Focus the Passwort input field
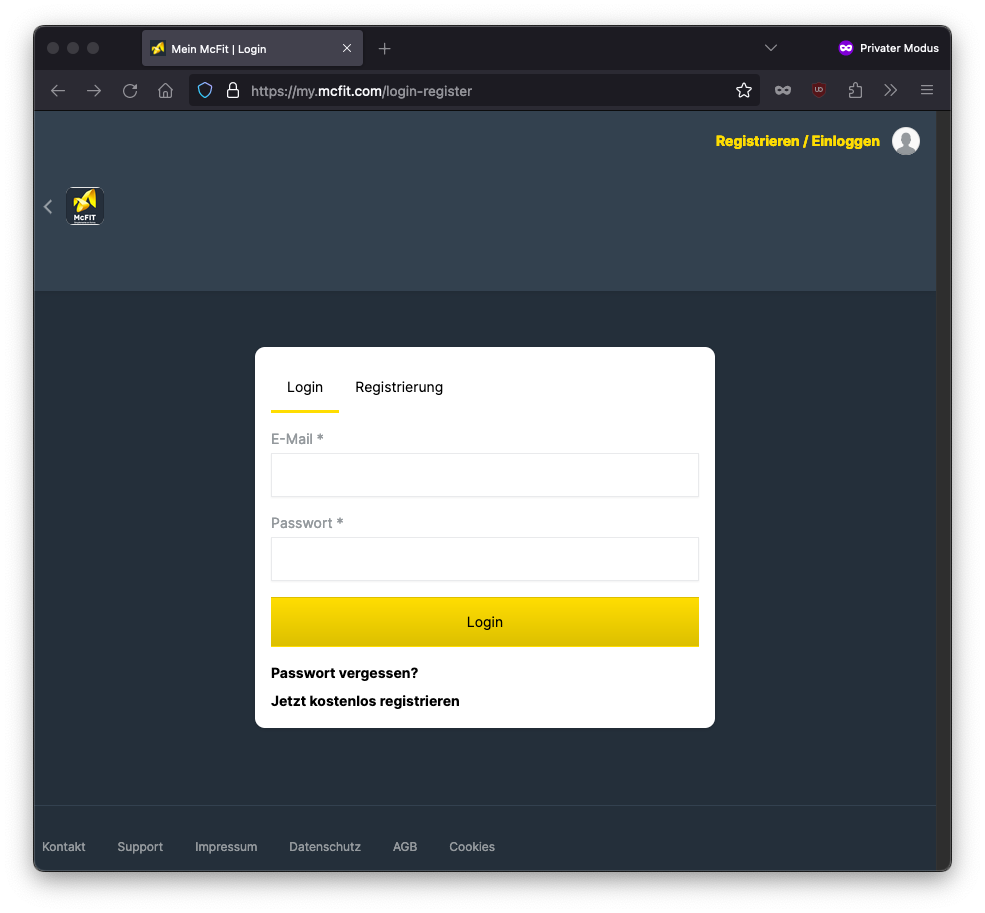 pos(484,559)
